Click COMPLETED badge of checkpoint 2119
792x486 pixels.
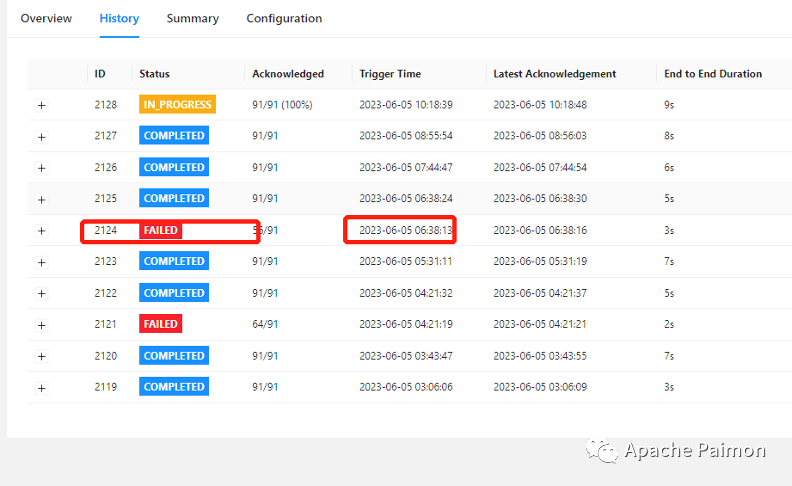(x=174, y=387)
